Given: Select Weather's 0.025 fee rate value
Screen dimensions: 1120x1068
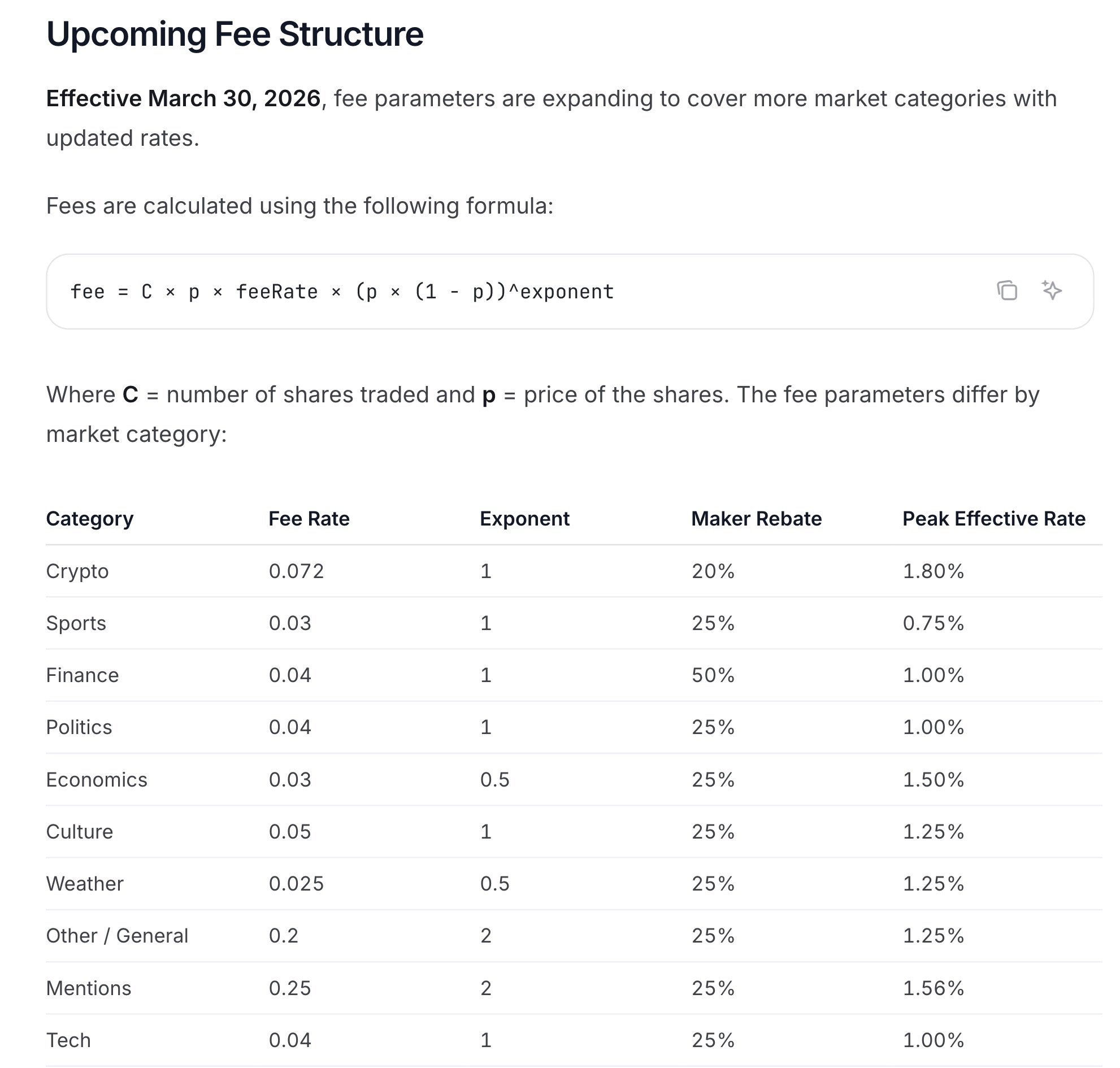Looking at the screenshot, I should [296, 884].
